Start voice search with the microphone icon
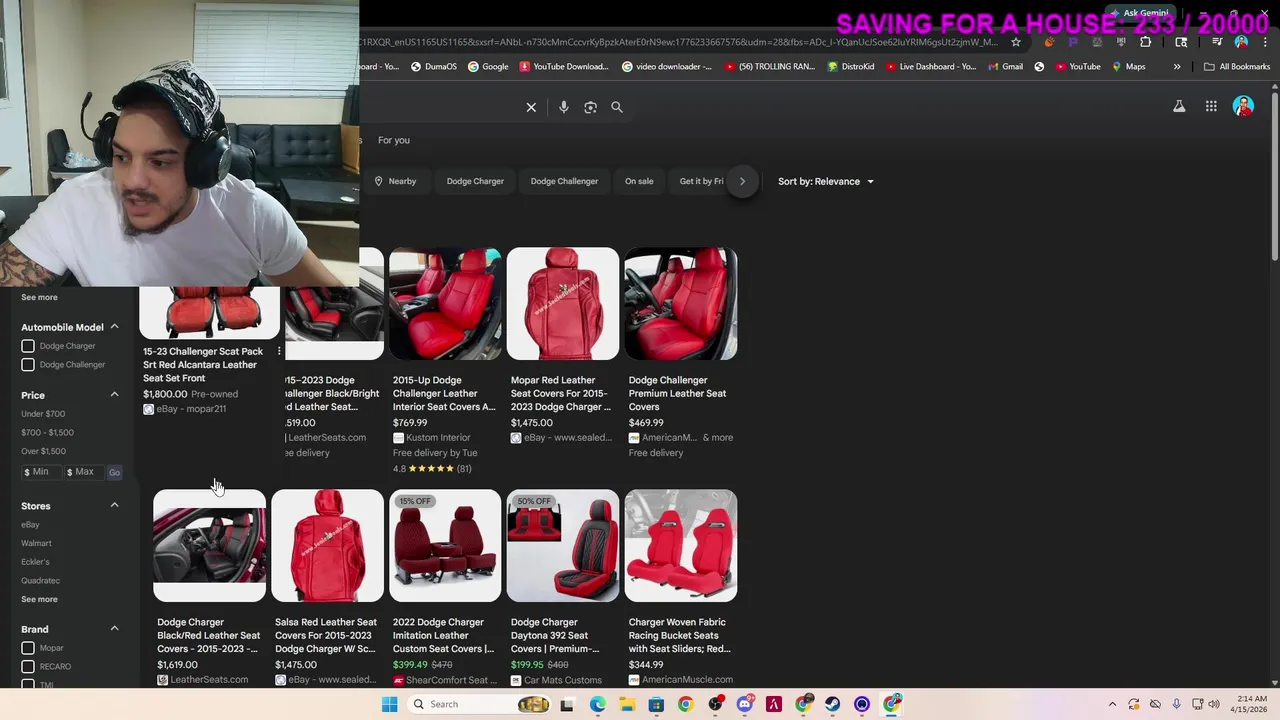The height and width of the screenshot is (720, 1280). tap(564, 107)
